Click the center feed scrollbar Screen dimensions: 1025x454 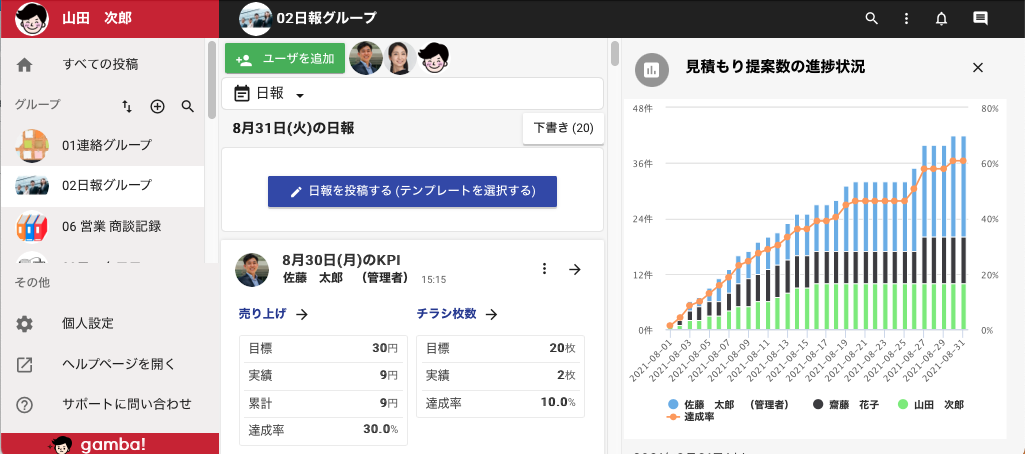(614, 54)
